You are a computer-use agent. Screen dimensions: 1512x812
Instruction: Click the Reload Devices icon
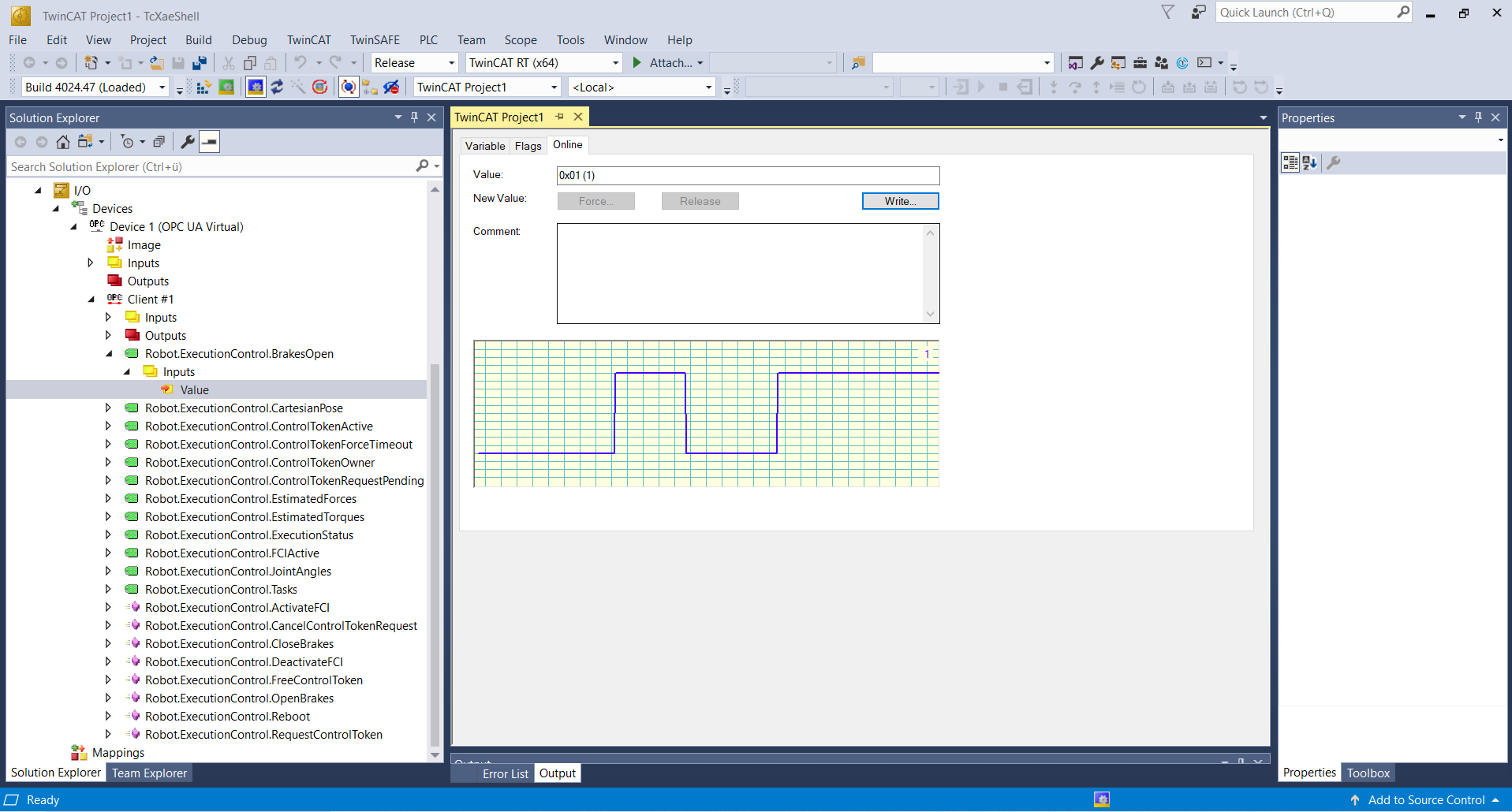277,88
